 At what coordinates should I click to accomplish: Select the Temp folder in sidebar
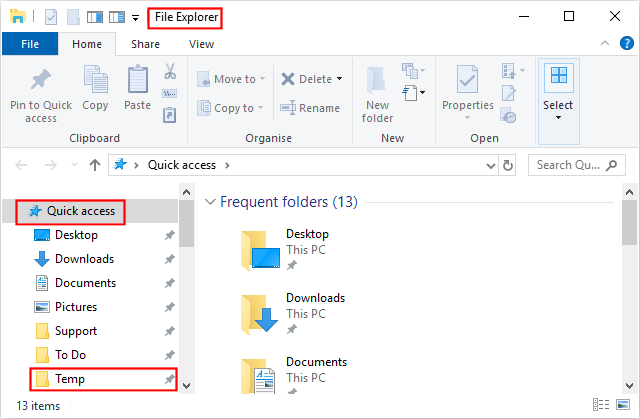point(71,379)
